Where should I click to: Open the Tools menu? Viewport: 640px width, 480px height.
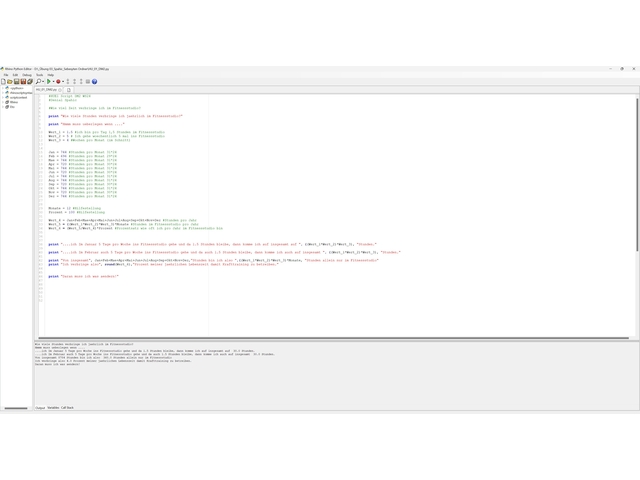(40, 75)
